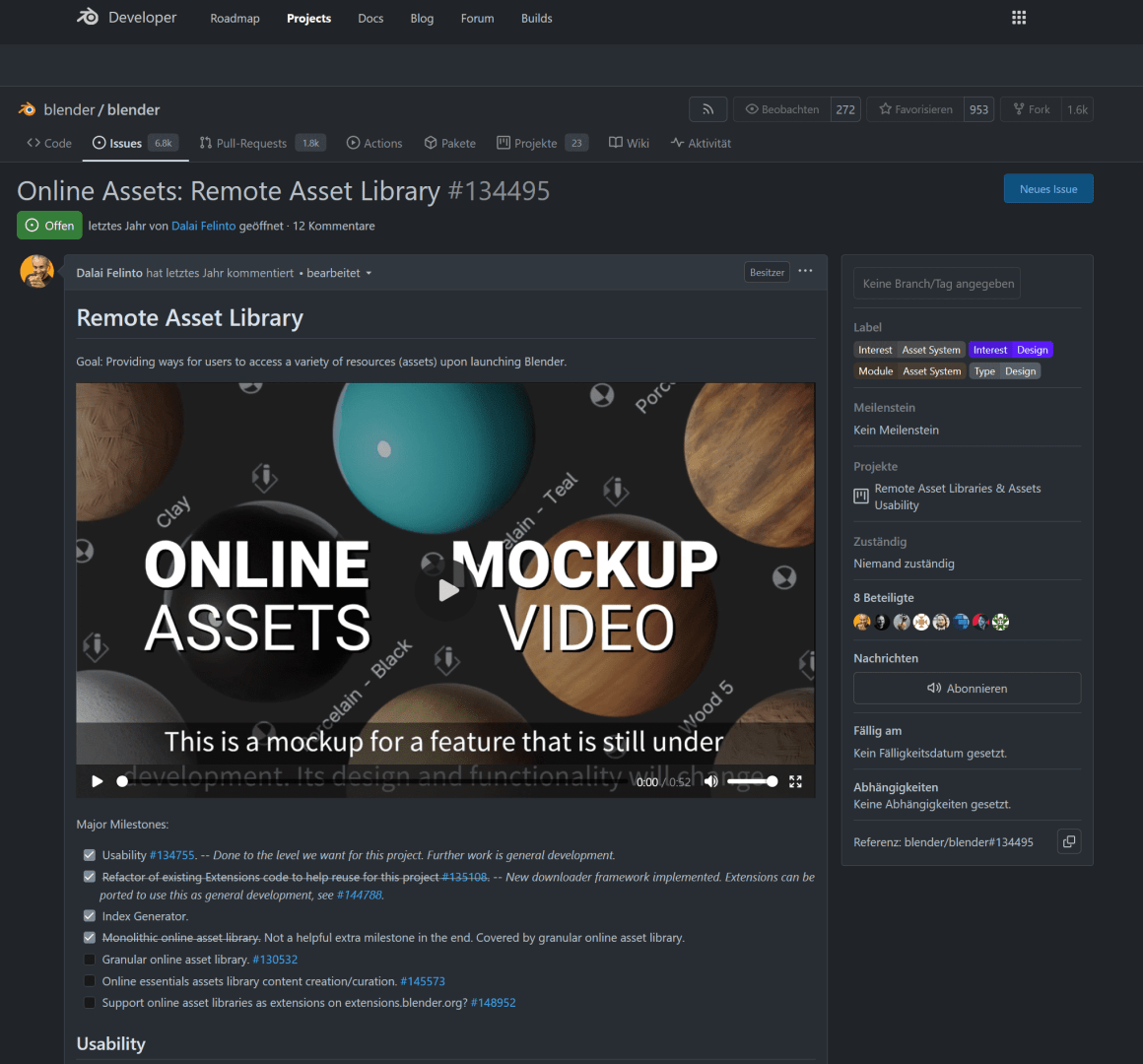Open the Roadmap menu item

pyautogui.click(x=235, y=18)
